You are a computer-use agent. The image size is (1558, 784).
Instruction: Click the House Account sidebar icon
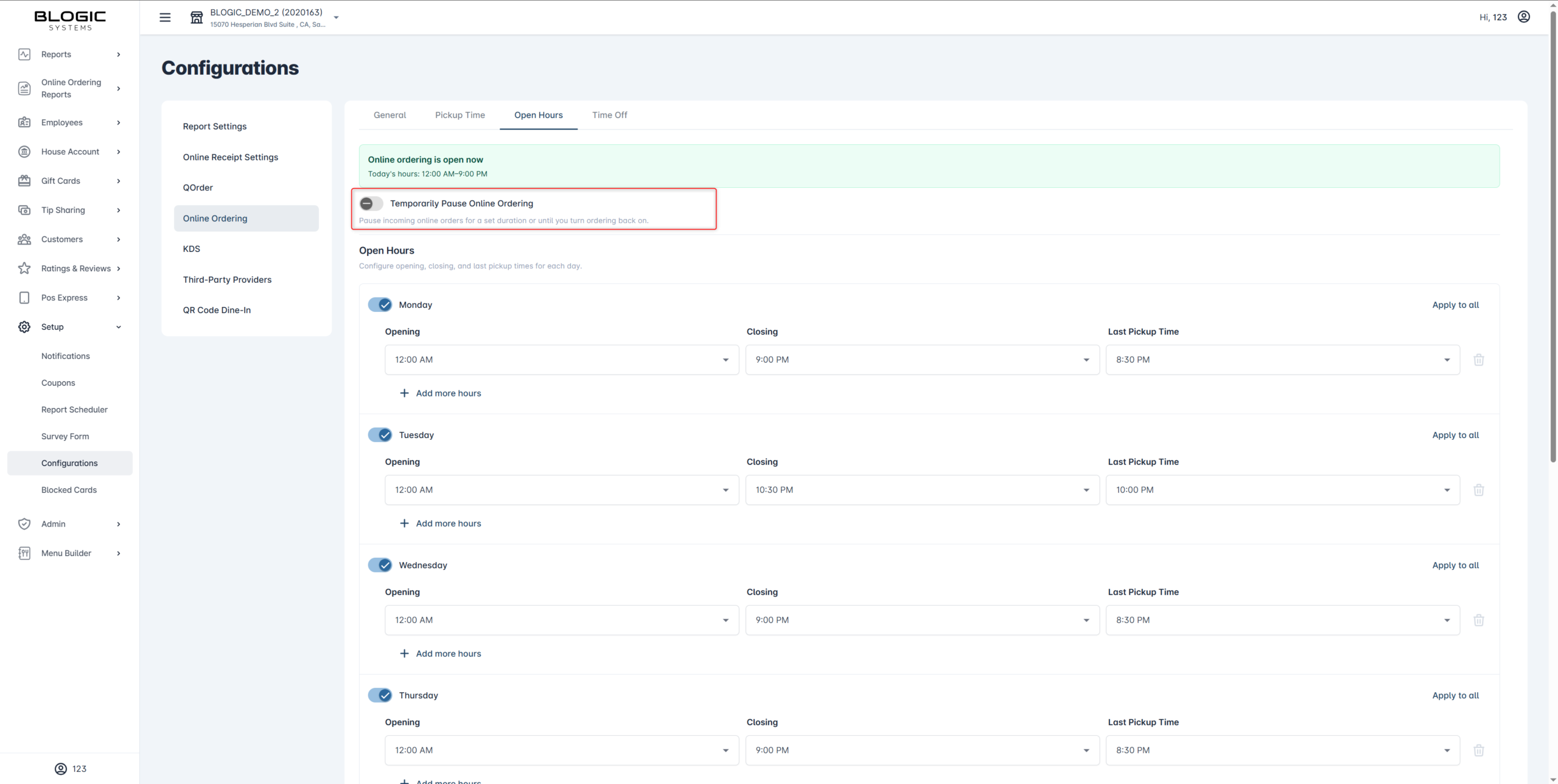tap(24, 151)
